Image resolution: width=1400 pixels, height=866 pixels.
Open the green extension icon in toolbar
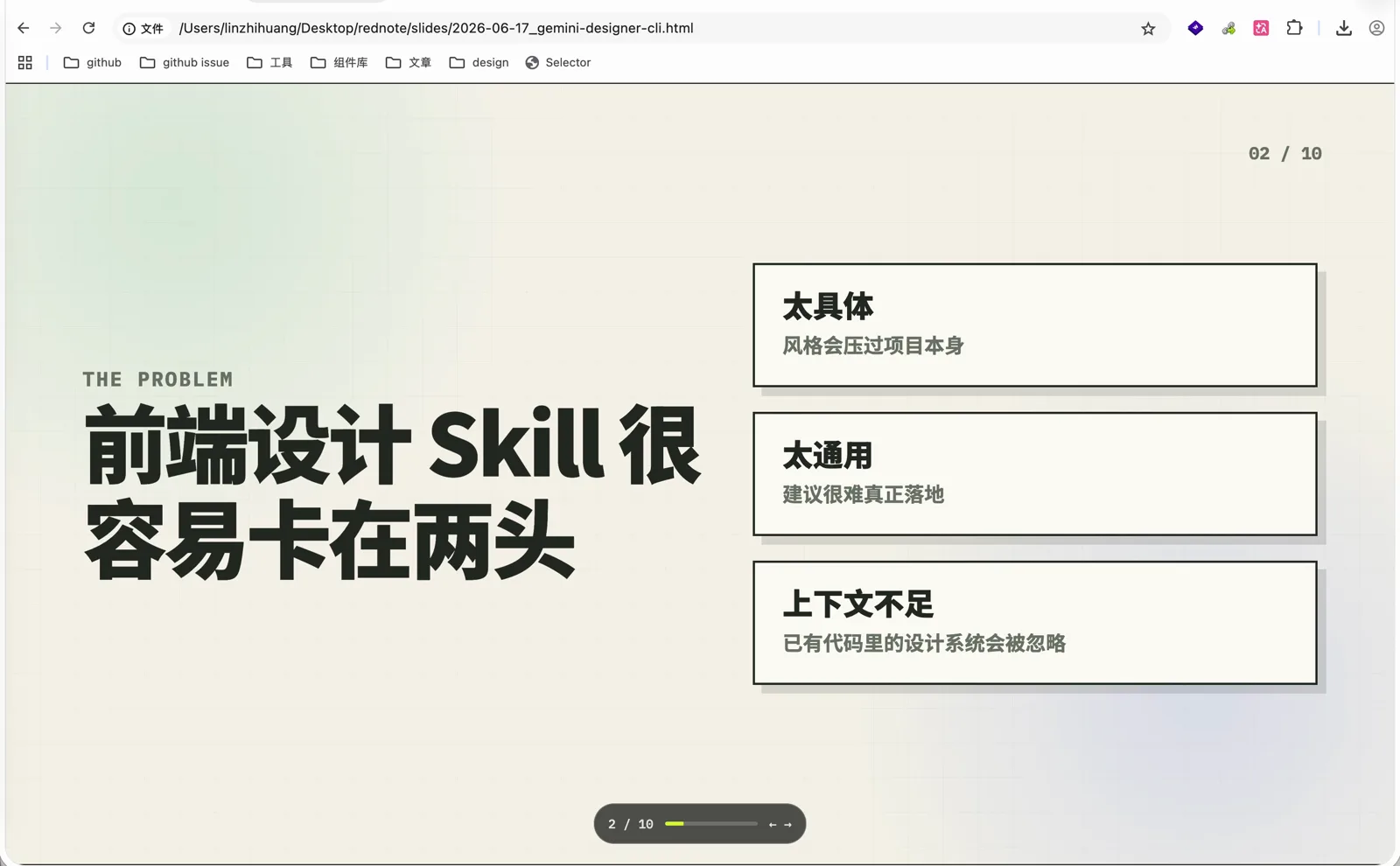click(1228, 28)
